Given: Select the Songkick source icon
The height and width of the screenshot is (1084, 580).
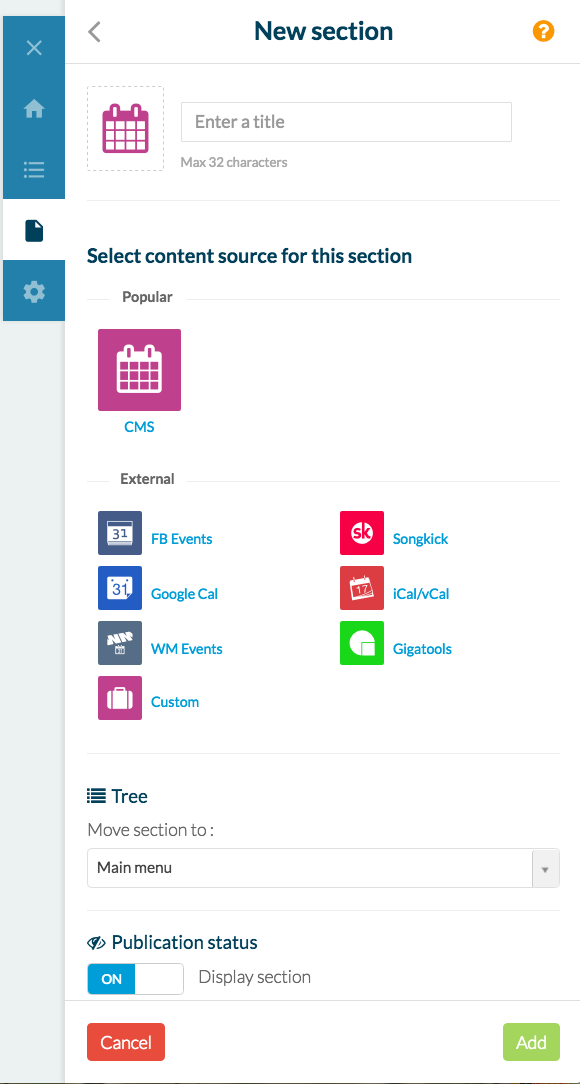Looking at the screenshot, I should (362, 533).
